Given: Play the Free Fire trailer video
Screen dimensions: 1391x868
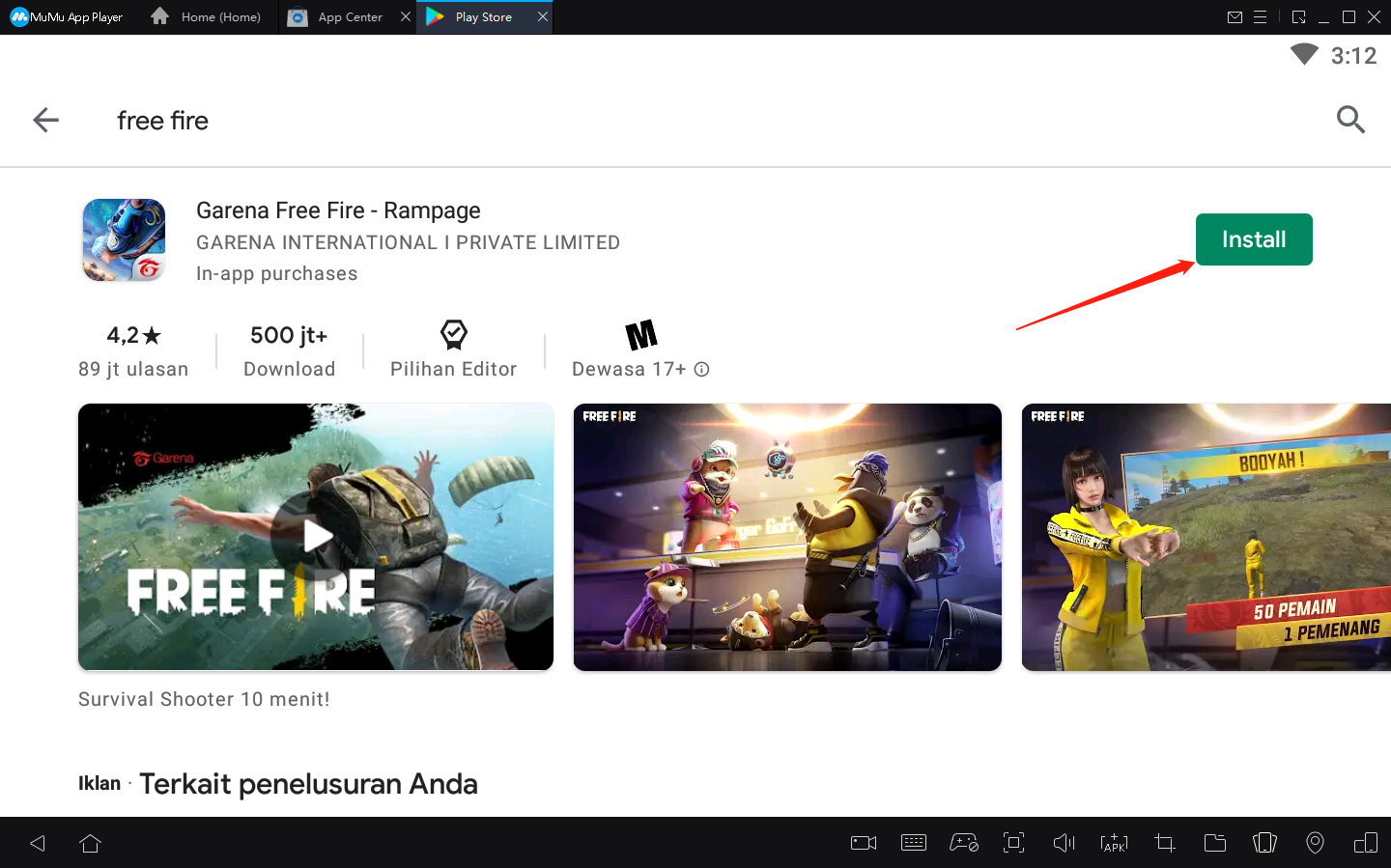Looking at the screenshot, I should tap(316, 537).
